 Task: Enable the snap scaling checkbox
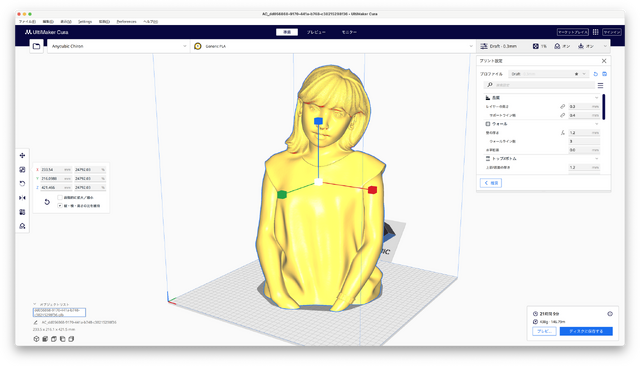click(x=60, y=197)
